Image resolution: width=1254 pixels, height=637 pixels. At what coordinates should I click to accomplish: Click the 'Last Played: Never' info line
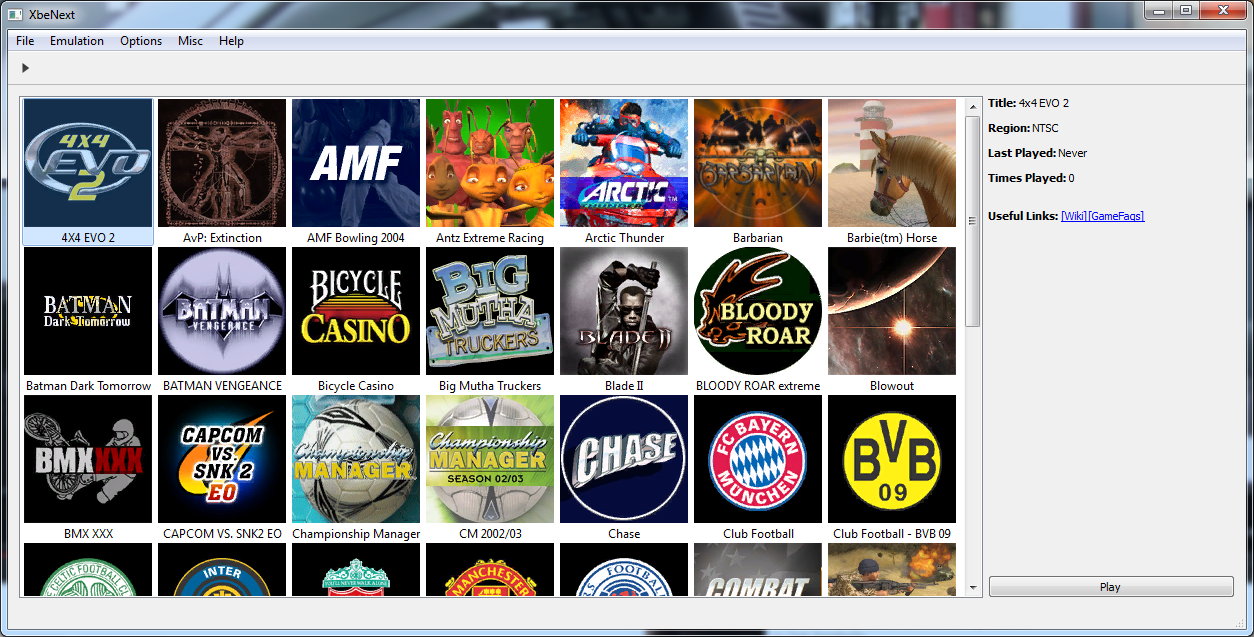pos(1038,153)
